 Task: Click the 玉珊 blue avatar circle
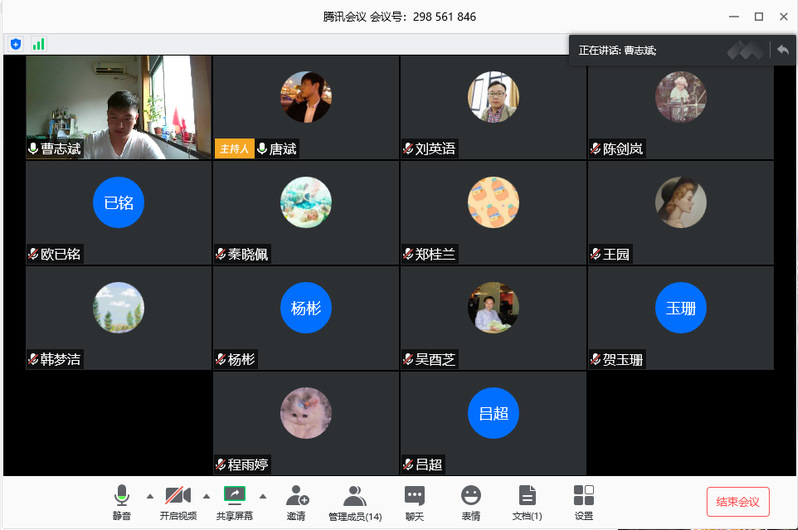tap(680, 308)
